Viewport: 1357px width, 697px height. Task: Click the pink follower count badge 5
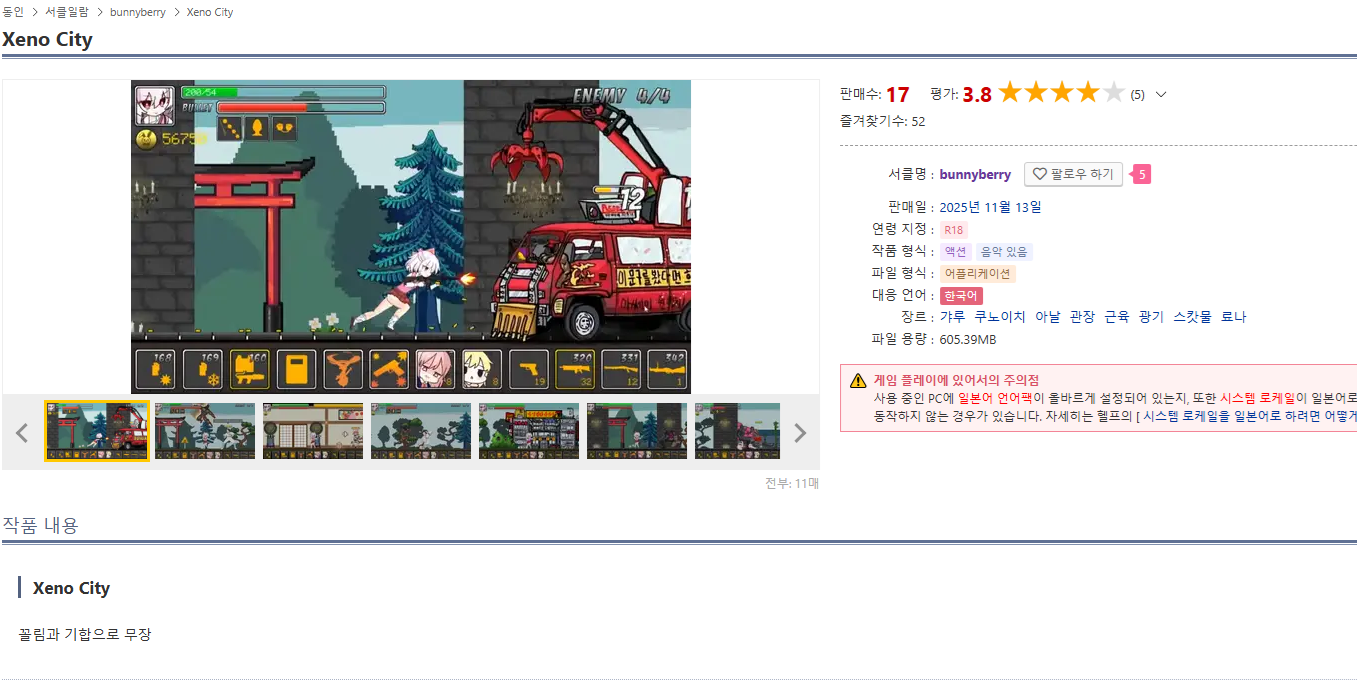point(1141,174)
